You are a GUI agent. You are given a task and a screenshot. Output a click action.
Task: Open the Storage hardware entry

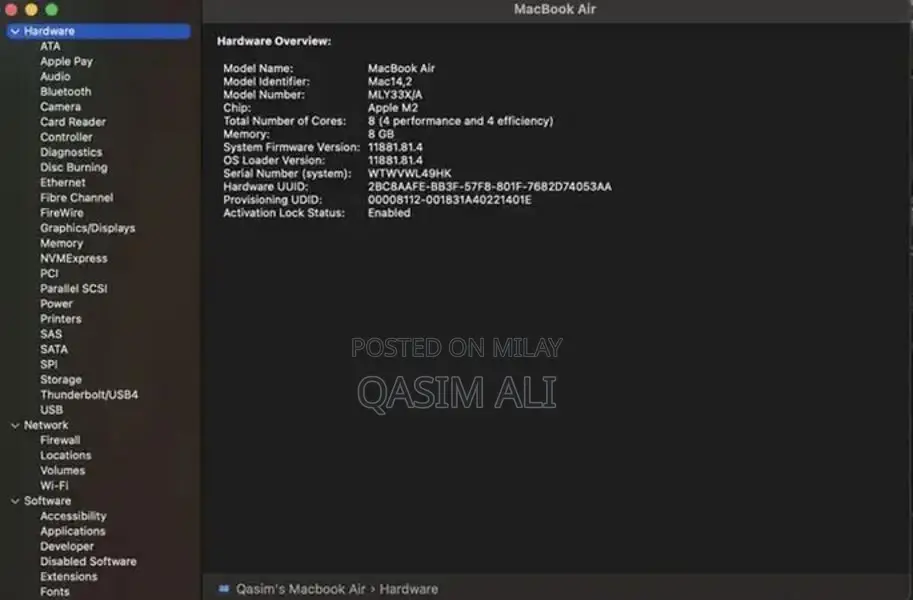pyautogui.click(x=61, y=380)
